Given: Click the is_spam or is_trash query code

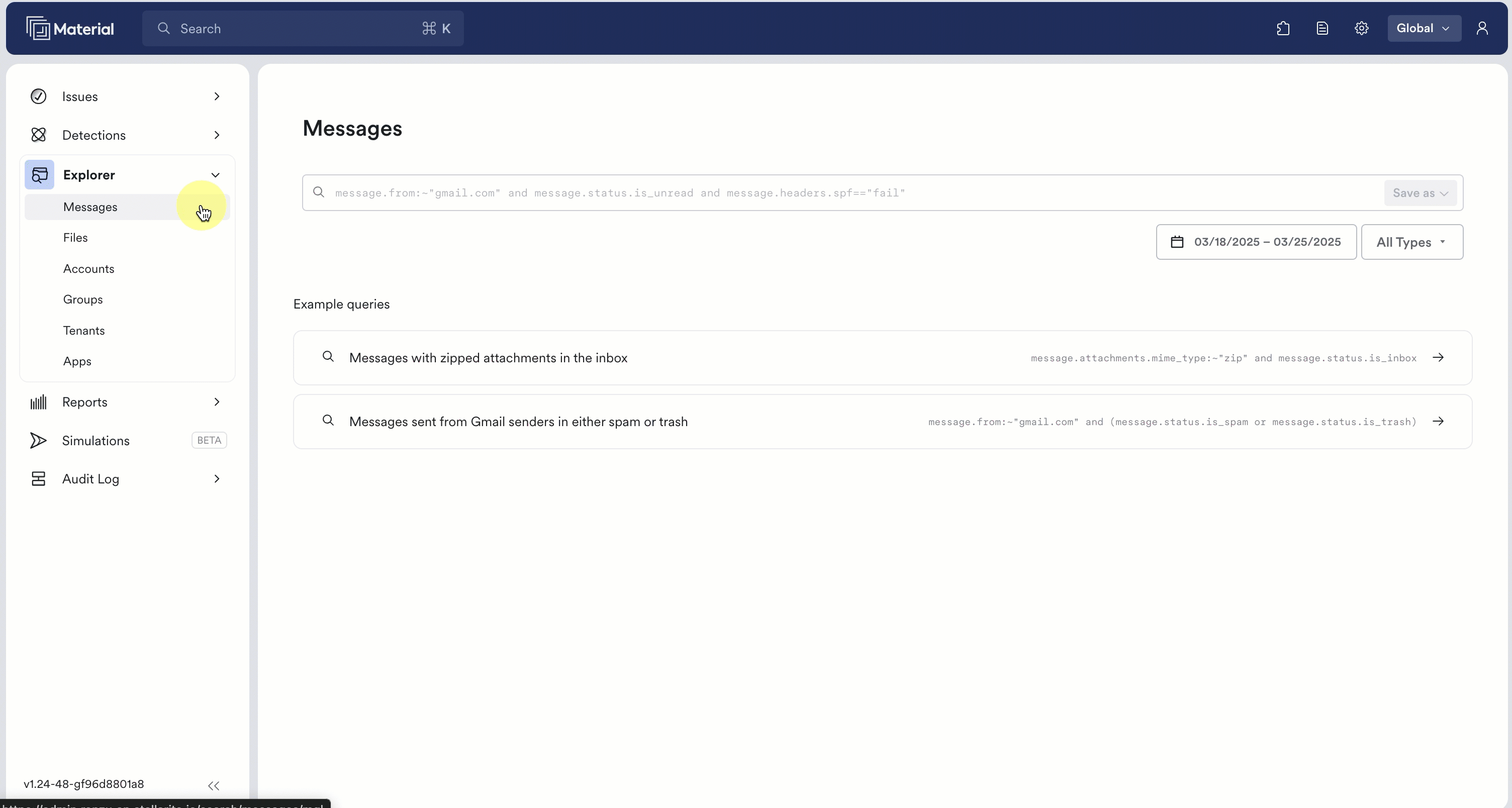Looking at the screenshot, I should click(1172, 422).
